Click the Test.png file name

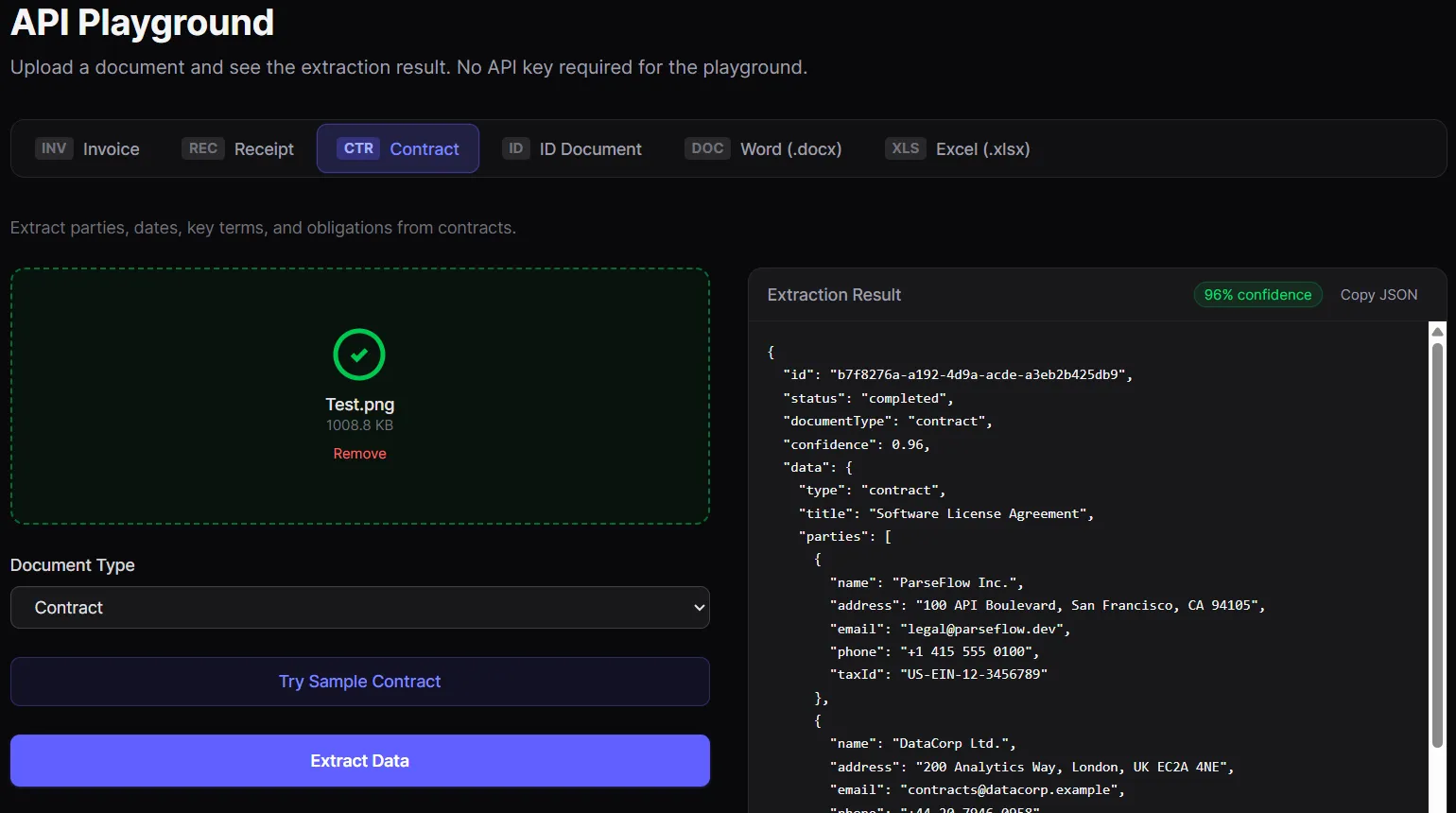[x=359, y=405]
